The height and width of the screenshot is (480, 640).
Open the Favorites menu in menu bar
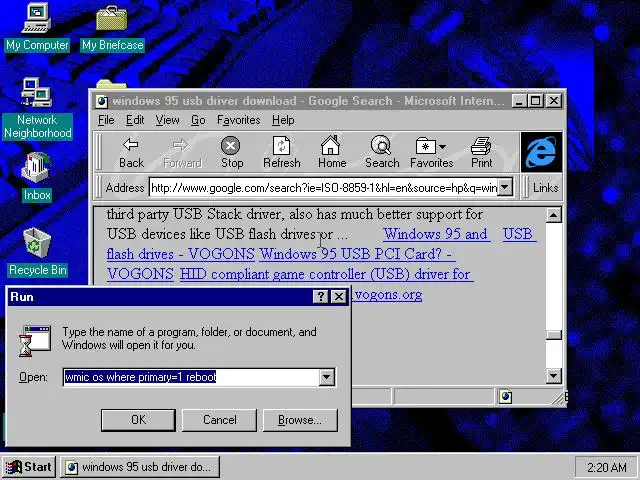[238, 120]
